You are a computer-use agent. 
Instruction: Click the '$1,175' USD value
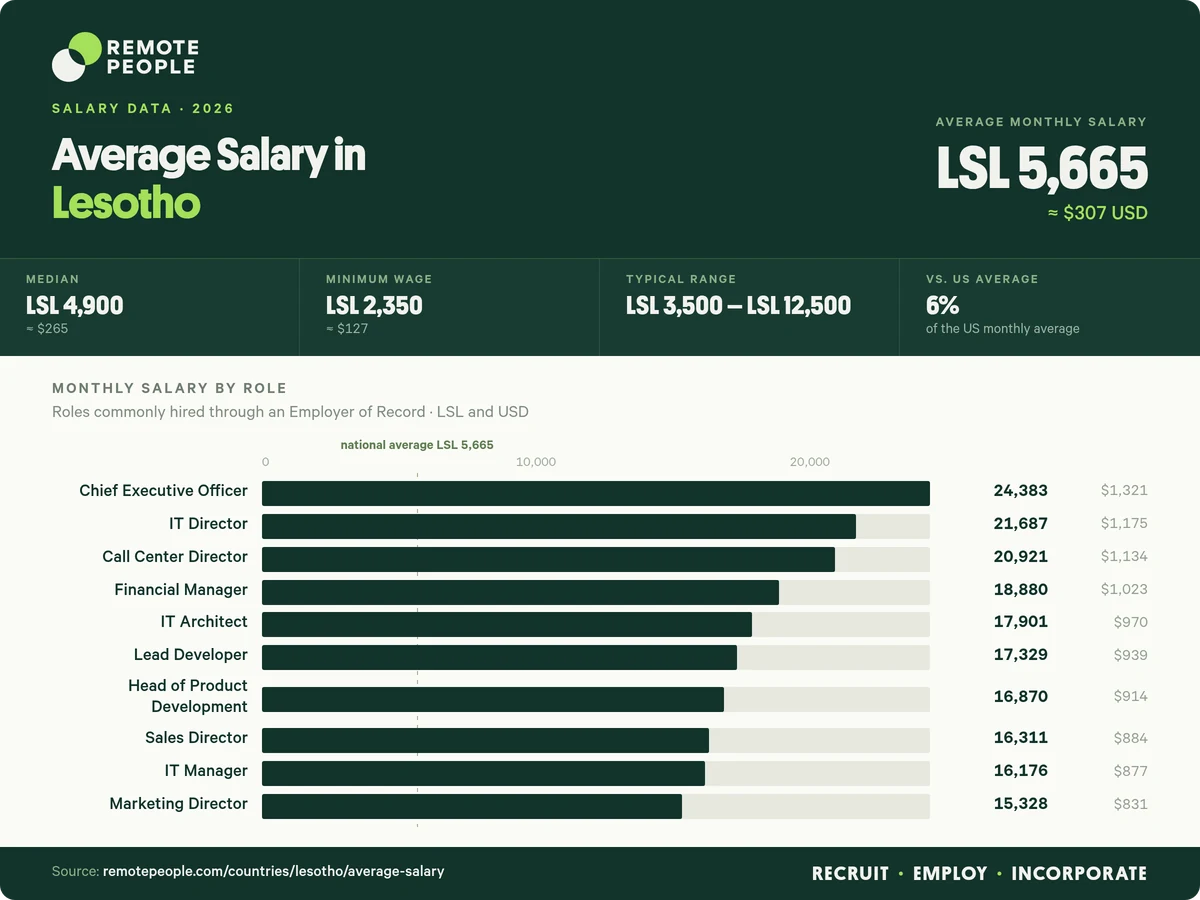1124,524
